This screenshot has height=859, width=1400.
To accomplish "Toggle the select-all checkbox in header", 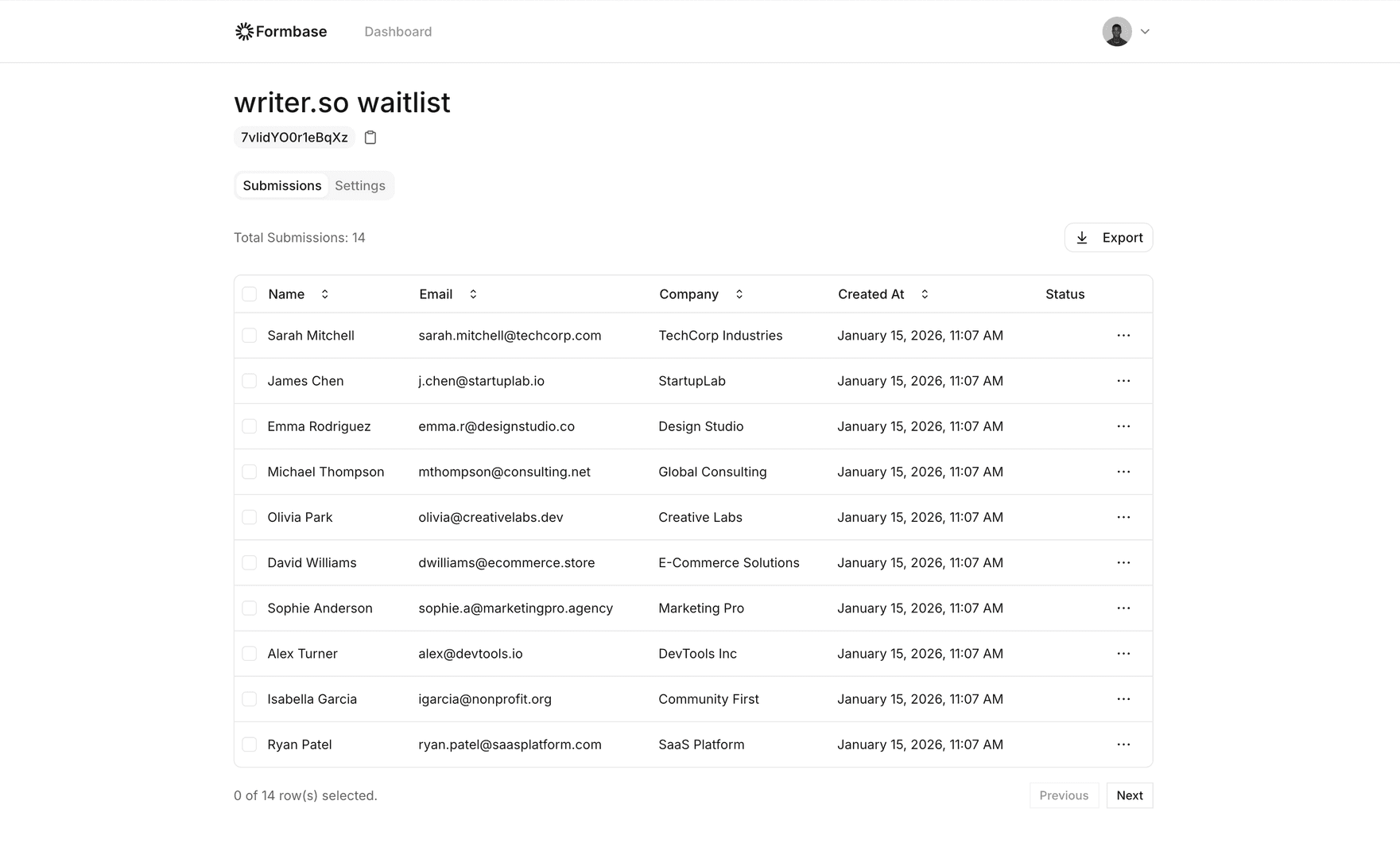I will (250, 294).
